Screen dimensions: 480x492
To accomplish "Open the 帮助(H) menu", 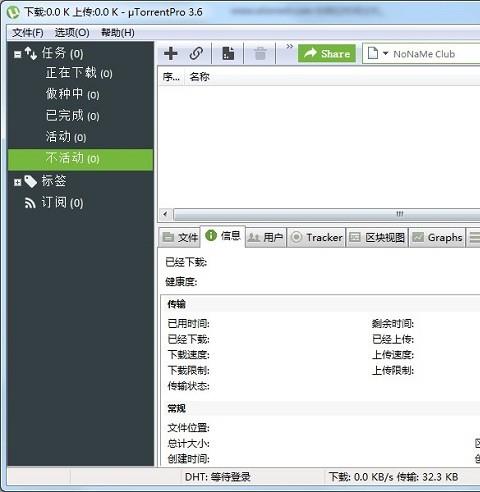I will pyautogui.click(x=118, y=33).
